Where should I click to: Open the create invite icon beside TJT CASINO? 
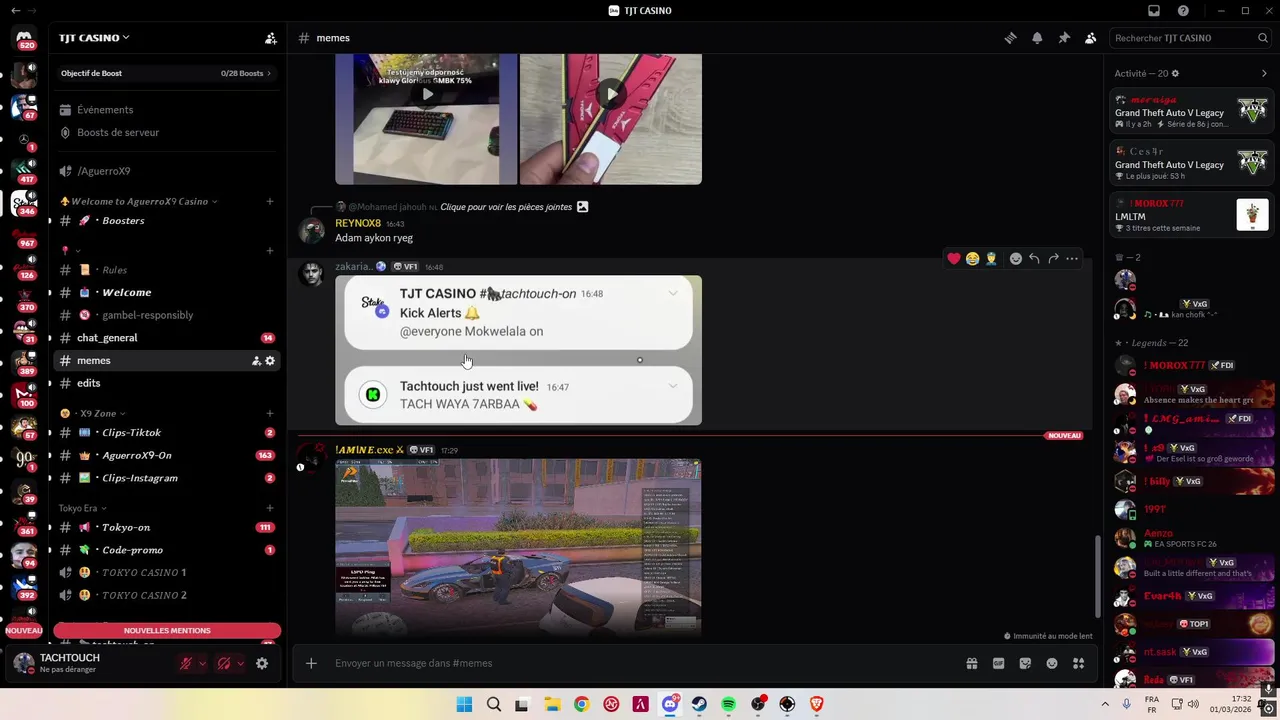[x=270, y=38]
